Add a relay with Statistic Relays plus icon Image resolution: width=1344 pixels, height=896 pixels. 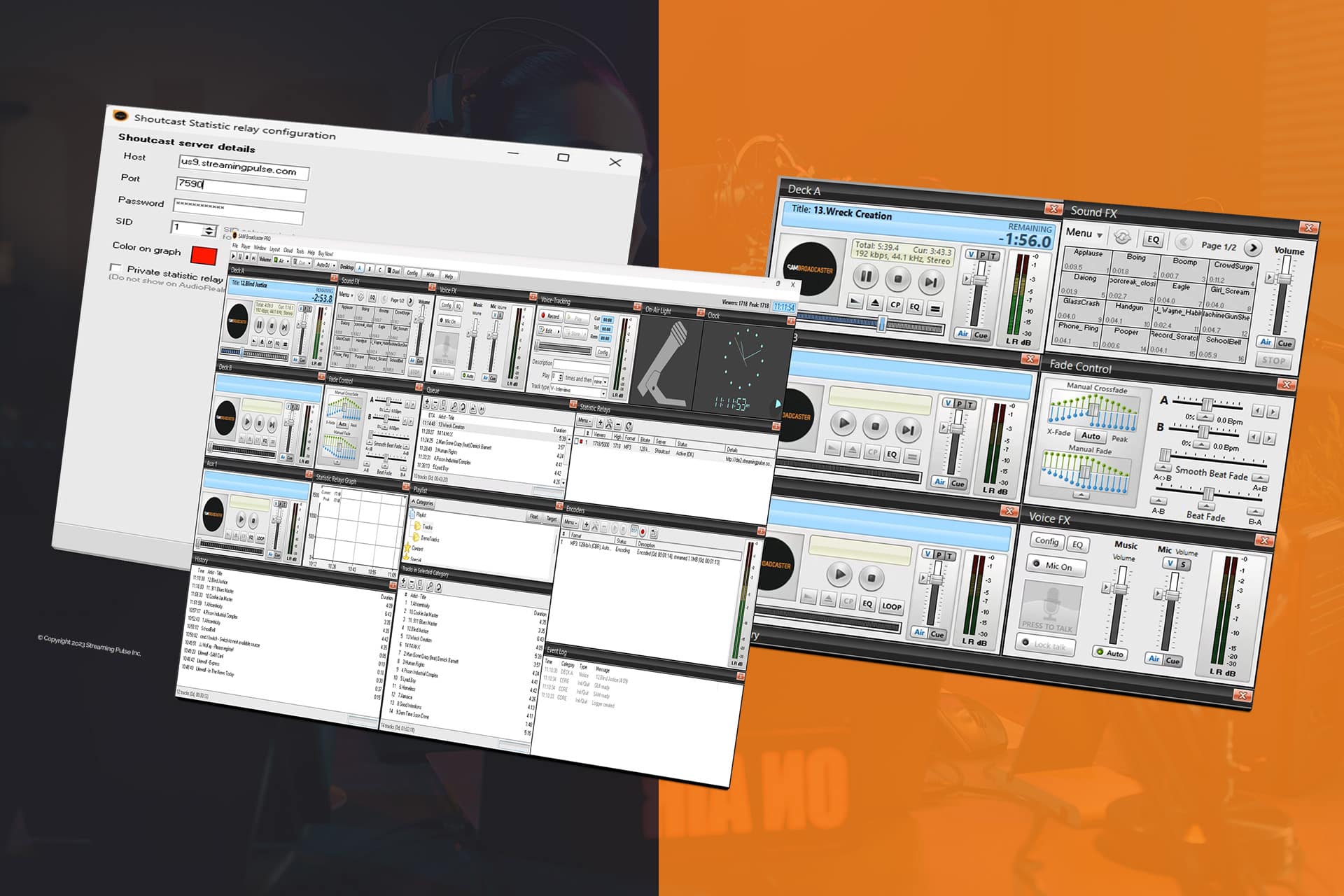point(600,423)
